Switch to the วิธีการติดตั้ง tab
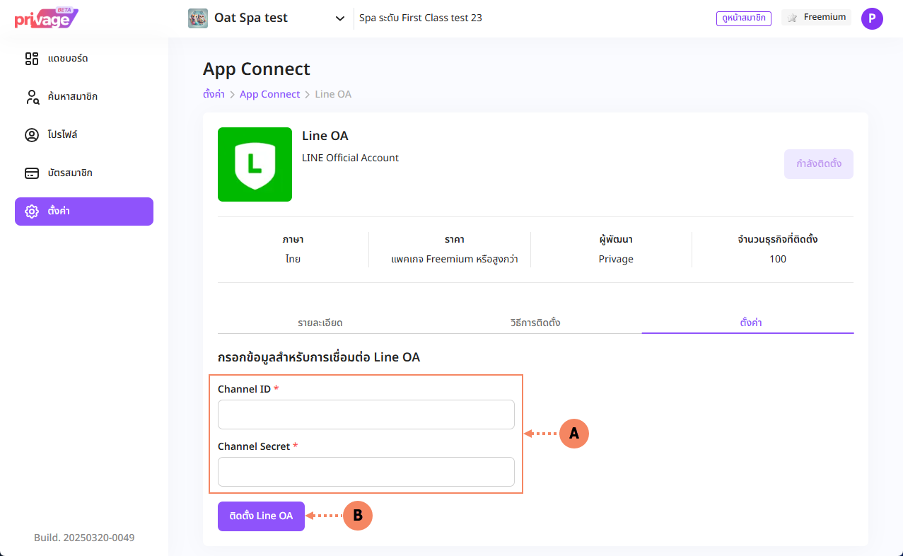904x556 pixels. [x=535, y=323]
